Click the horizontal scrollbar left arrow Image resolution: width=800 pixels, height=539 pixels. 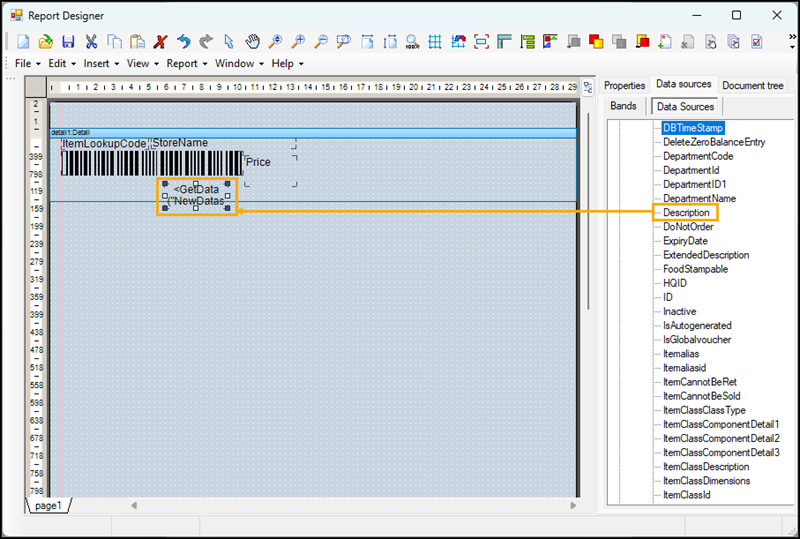tap(134, 505)
